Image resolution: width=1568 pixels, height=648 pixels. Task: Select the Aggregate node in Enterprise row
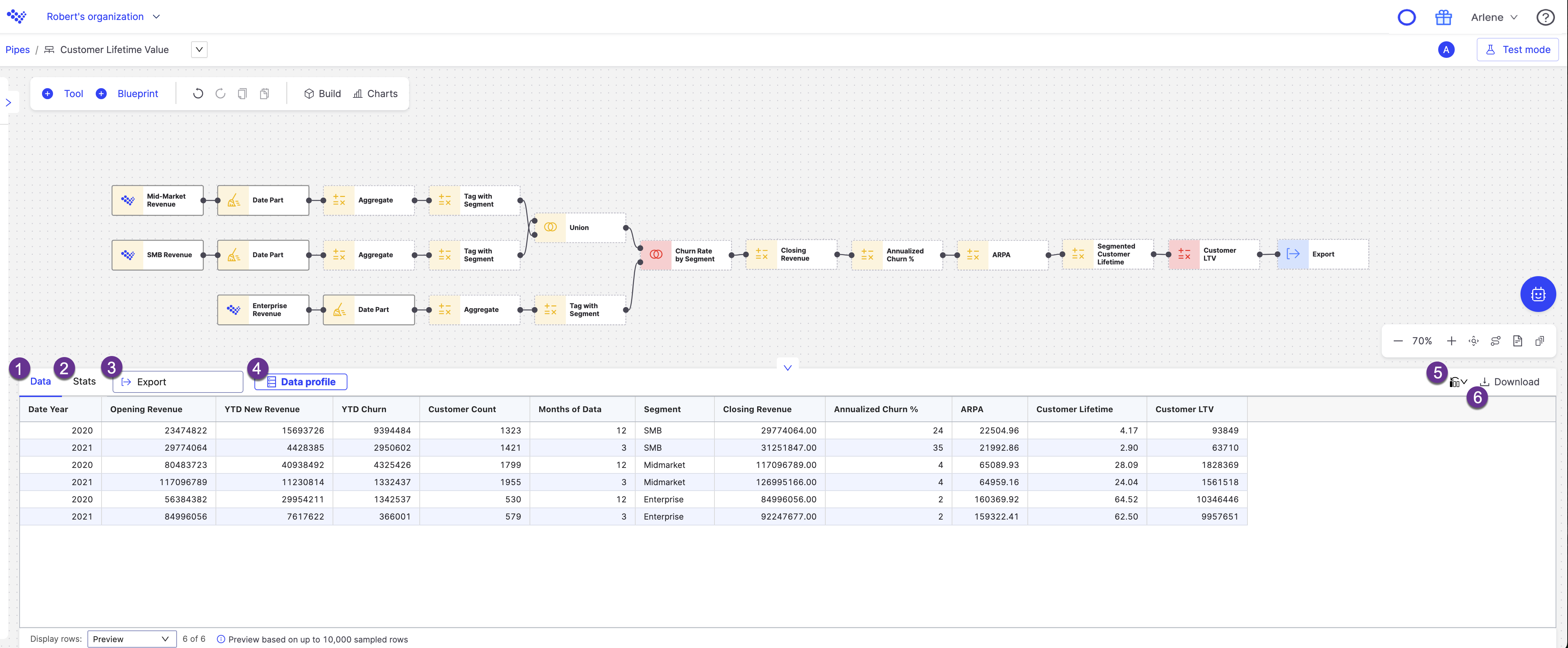(474, 310)
